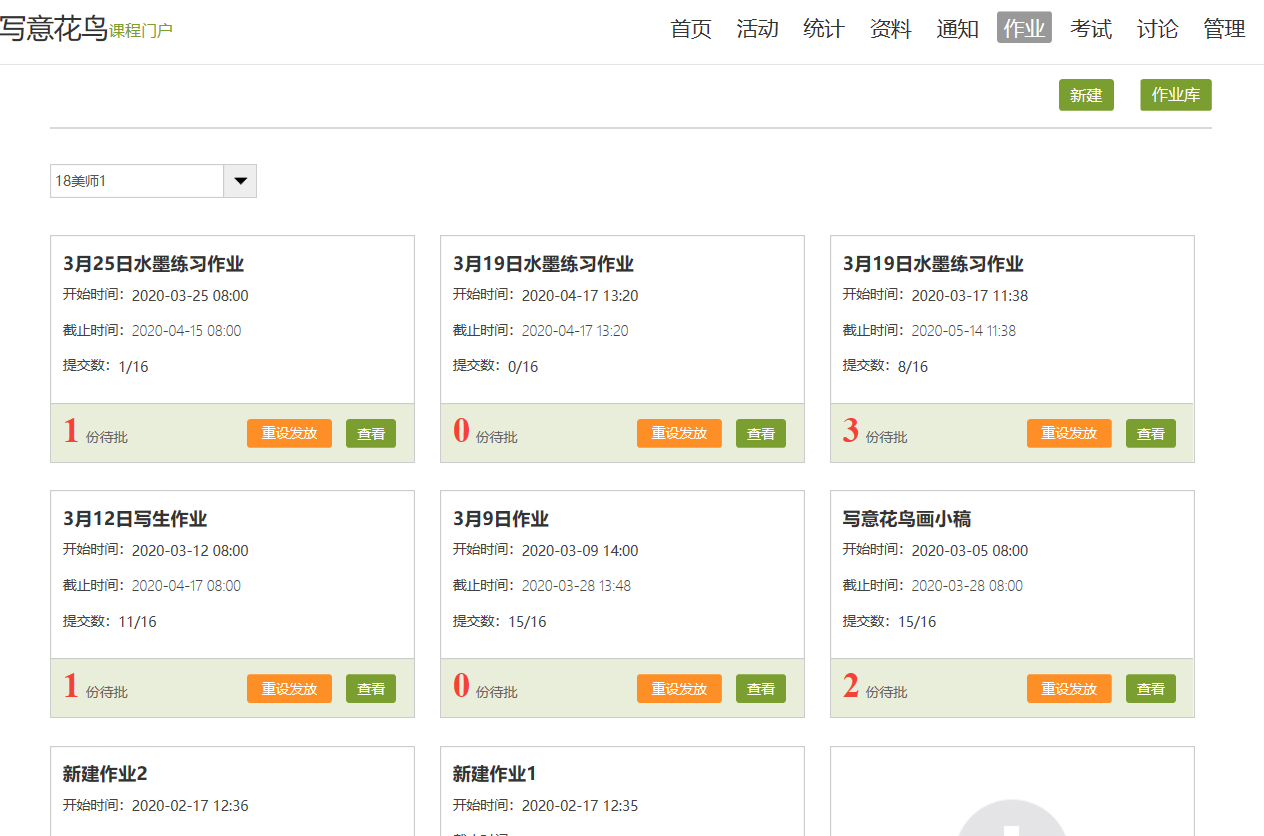
Task: Click 重设发放 on the 3月9日作业 card
Action: click(679, 689)
